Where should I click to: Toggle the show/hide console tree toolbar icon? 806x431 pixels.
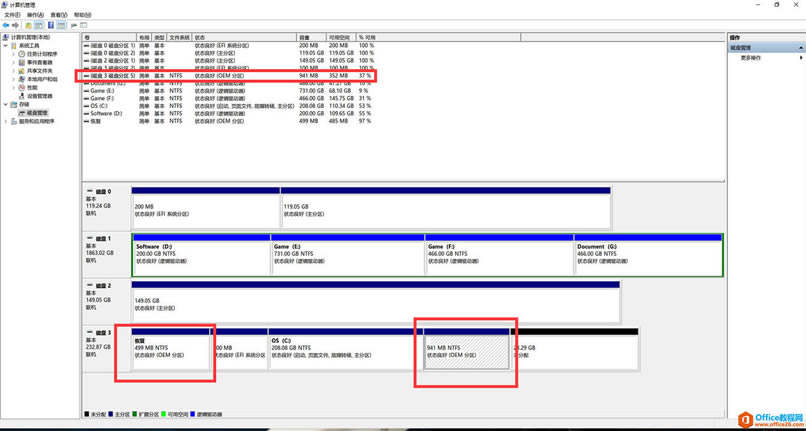pos(38,25)
